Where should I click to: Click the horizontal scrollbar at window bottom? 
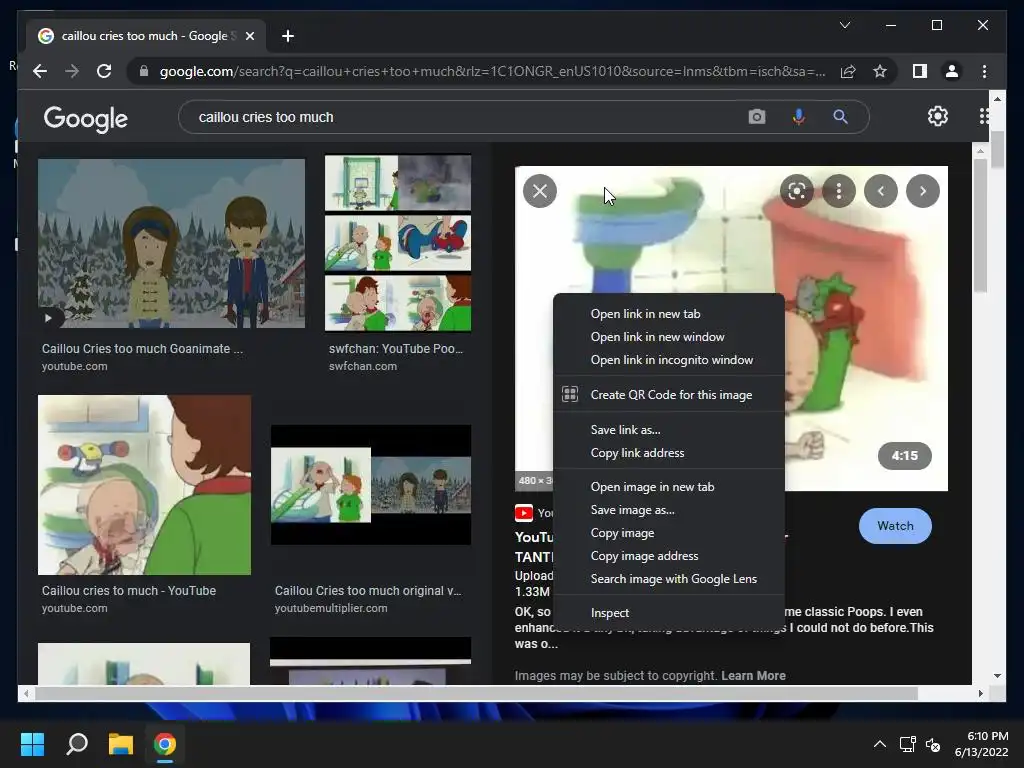click(x=477, y=694)
